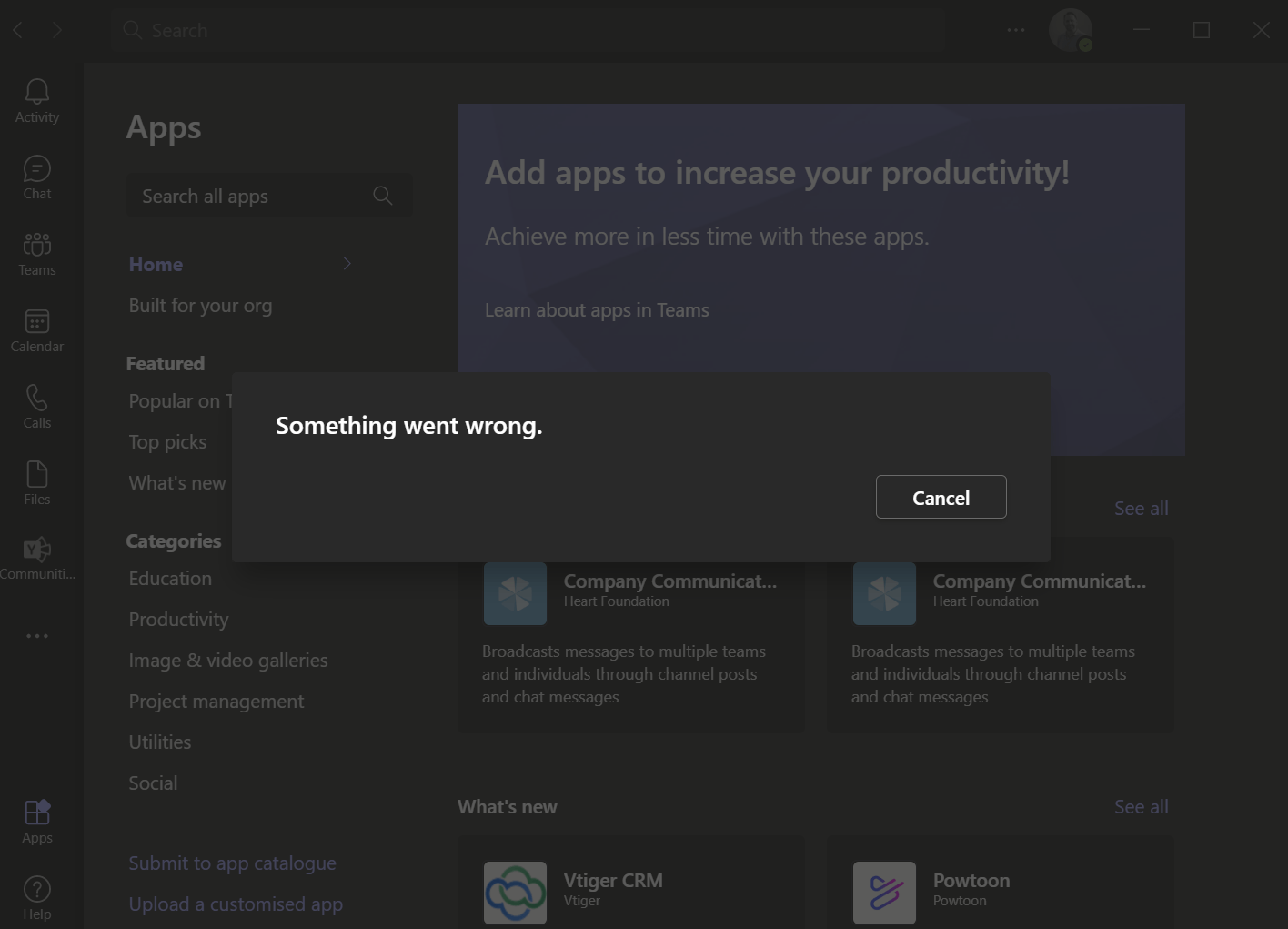Image resolution: width=1288 pixels, height=929 pixels.
Task: Click Learn about apps in Teams link
Action: tap(597, 310)
